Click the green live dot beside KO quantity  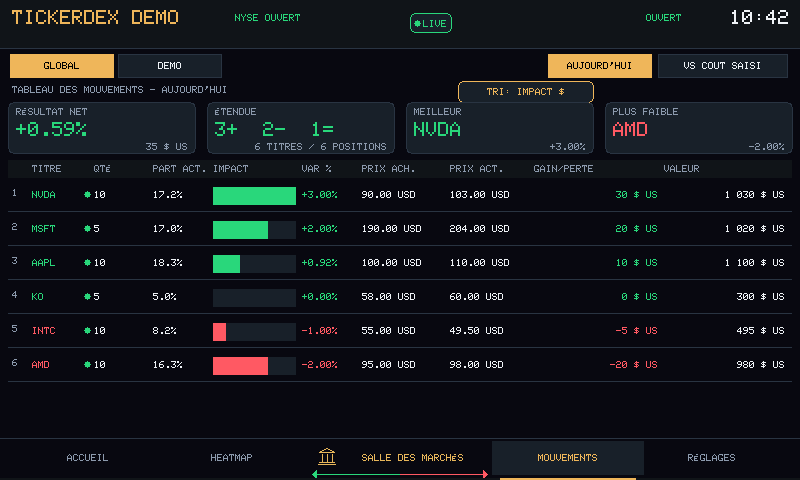(x=87, y=296)
